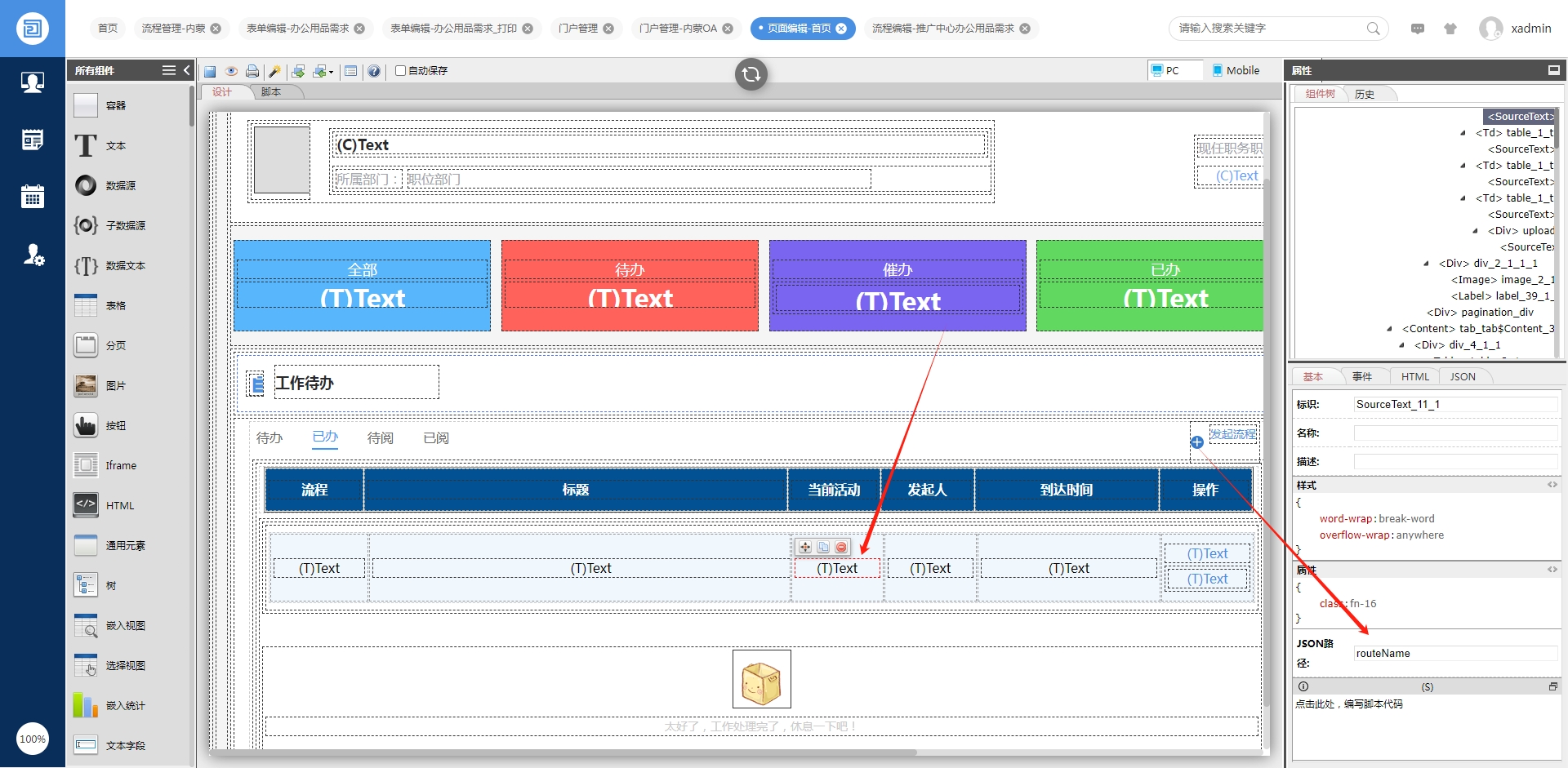Open the messages icon in the top bar
This screenshot has width=1568, height=768.
point(1418,29)
